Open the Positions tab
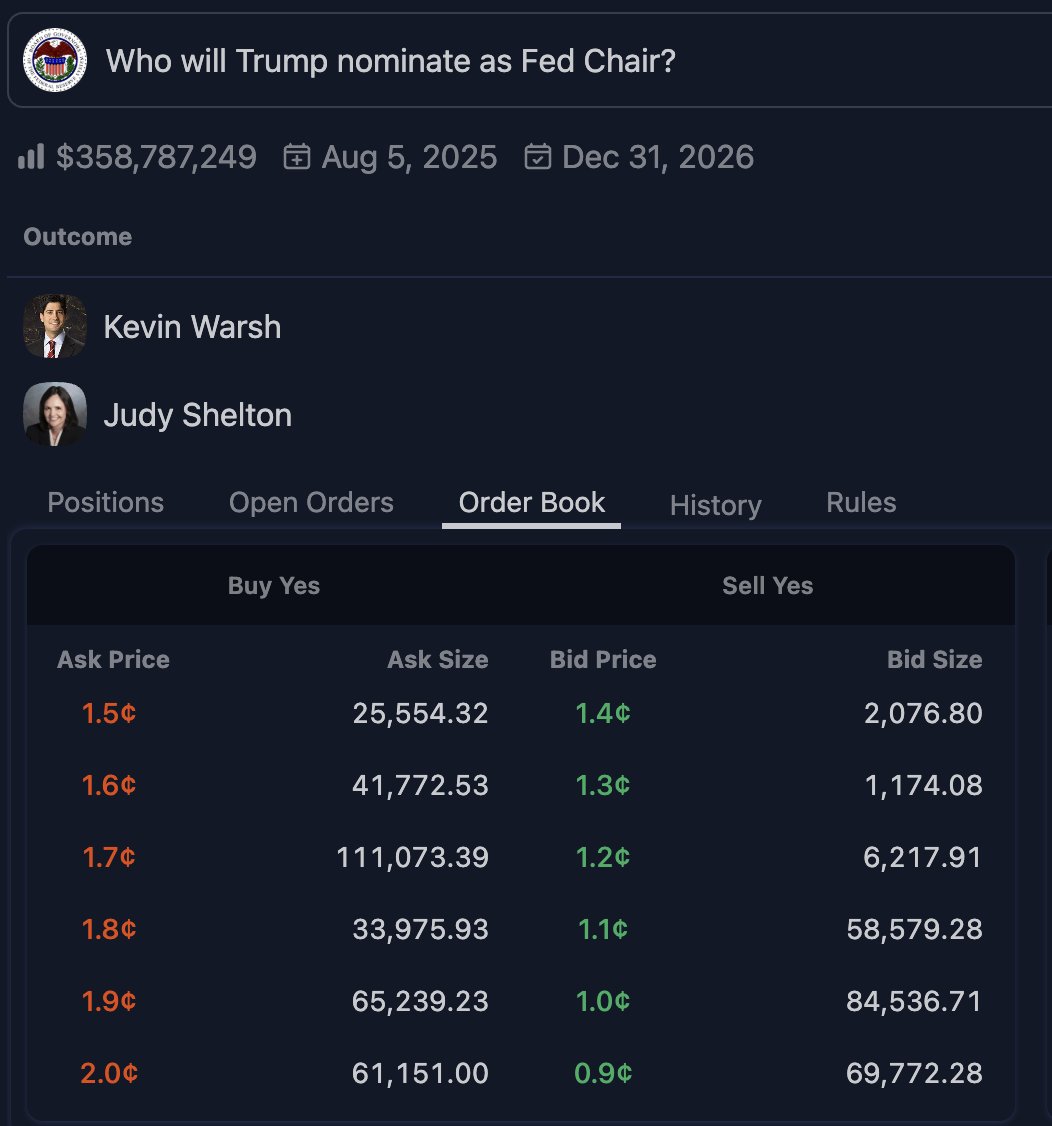This screenshot has height=1126, width=1052. (106, 503)
